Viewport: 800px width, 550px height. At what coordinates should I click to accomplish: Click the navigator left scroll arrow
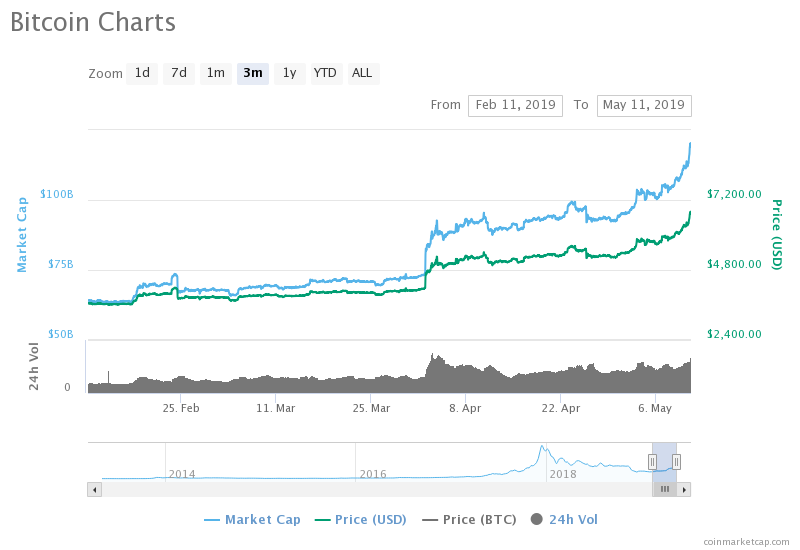[94, 490]
